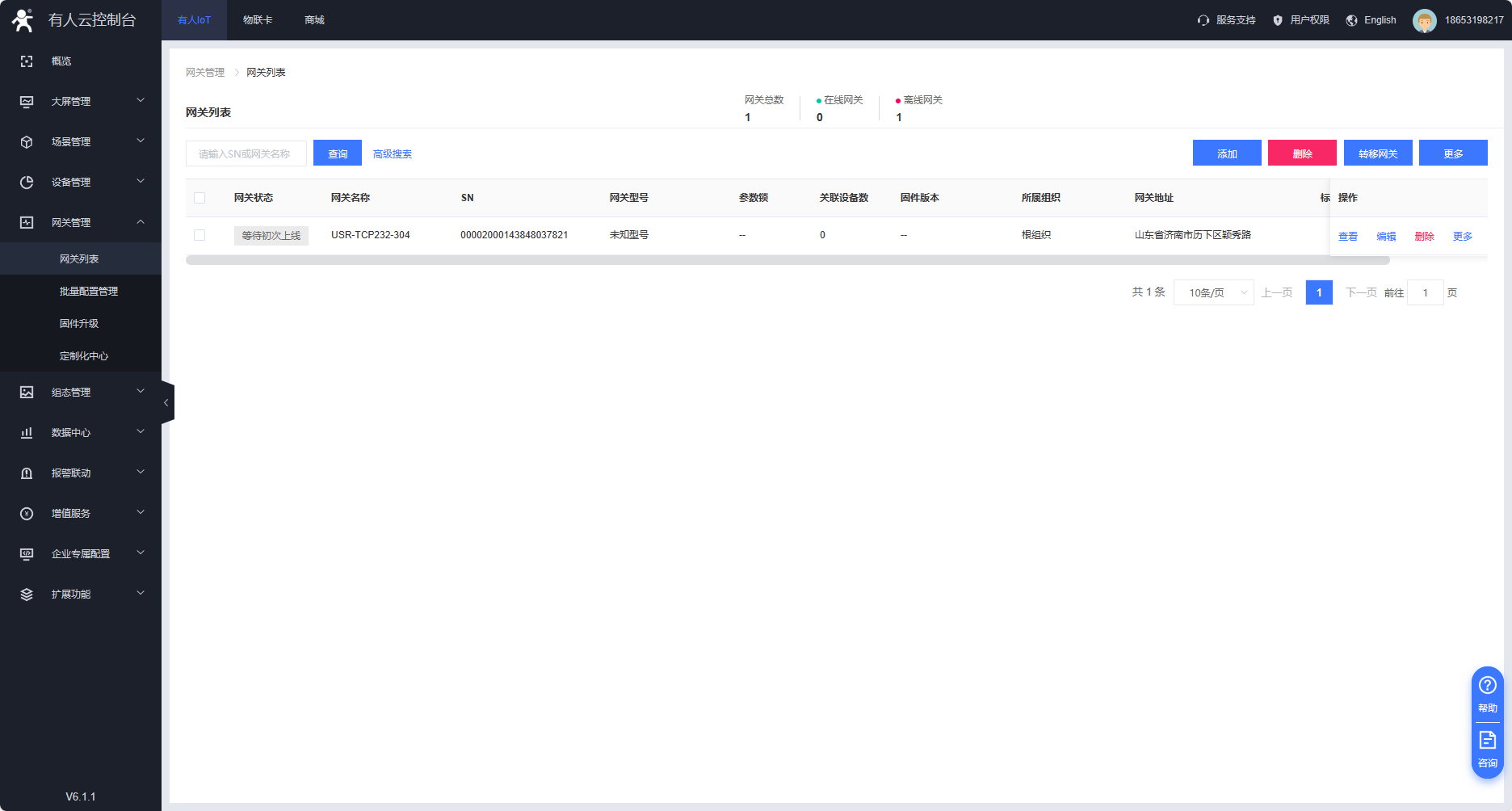
Task: Click the horizontal table scrollbar
Action: click(787, 260)
